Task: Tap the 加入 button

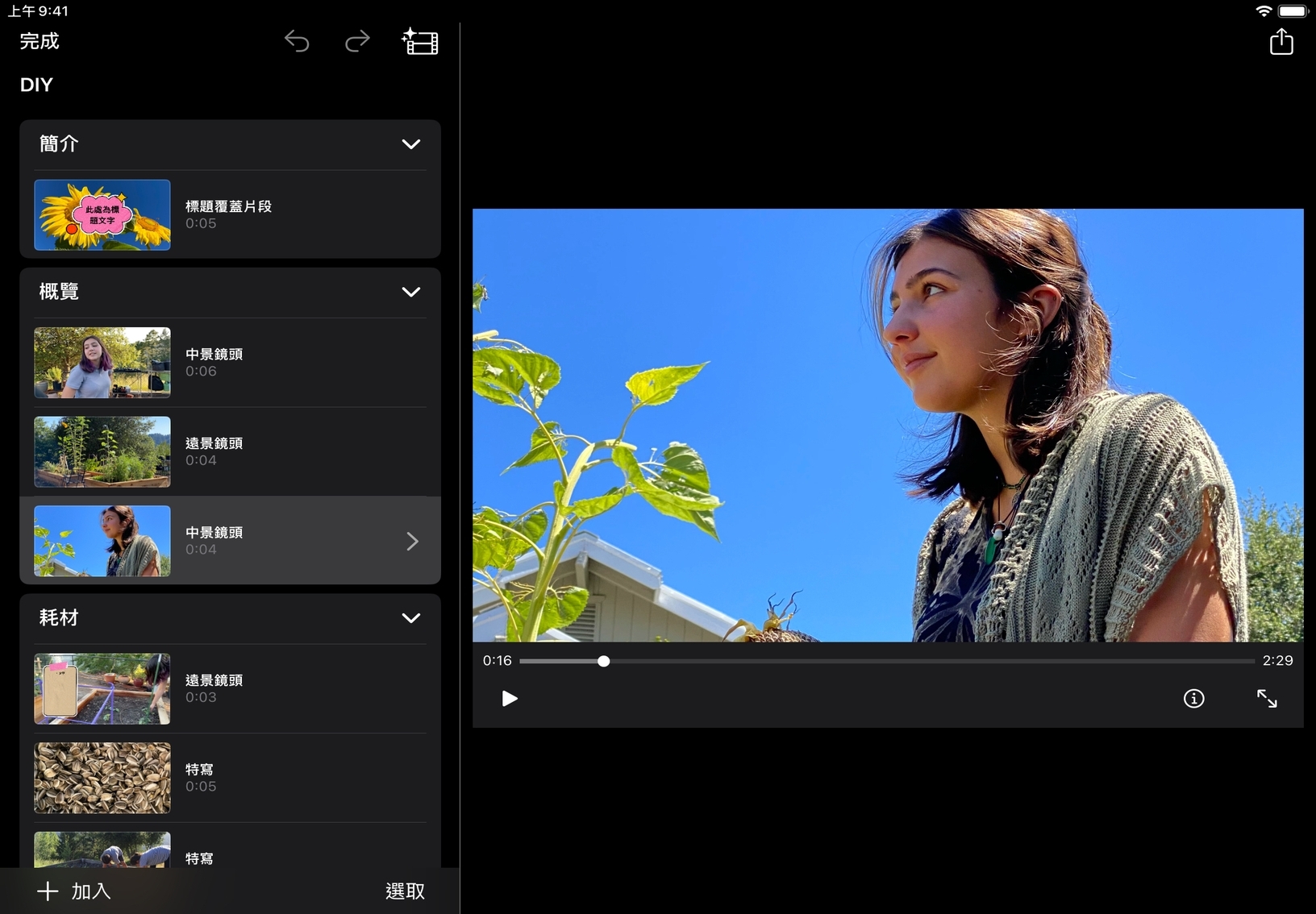Action: coord(74,891)
